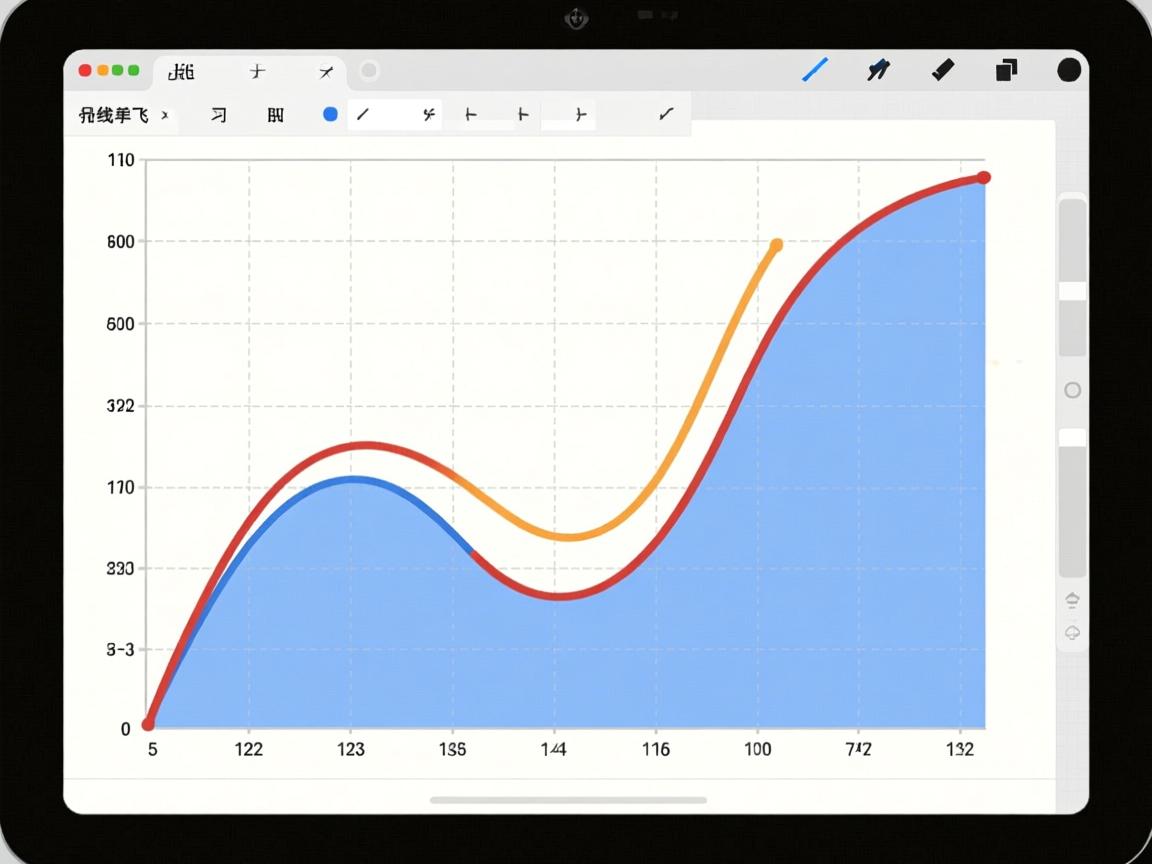Open the black color picker circle
The height and width of the screenshot is (864, 1152).
1069,70
